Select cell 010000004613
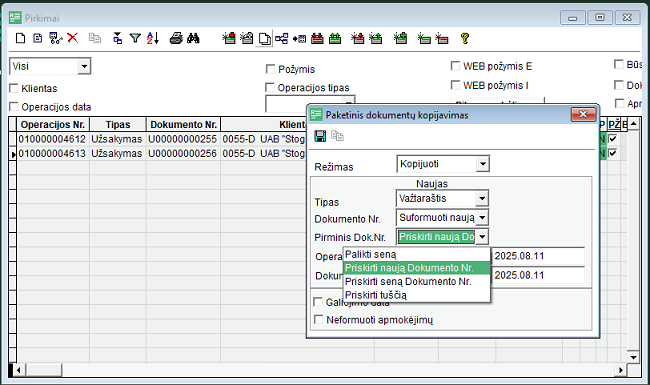650x385 pixels. (52, 153)
